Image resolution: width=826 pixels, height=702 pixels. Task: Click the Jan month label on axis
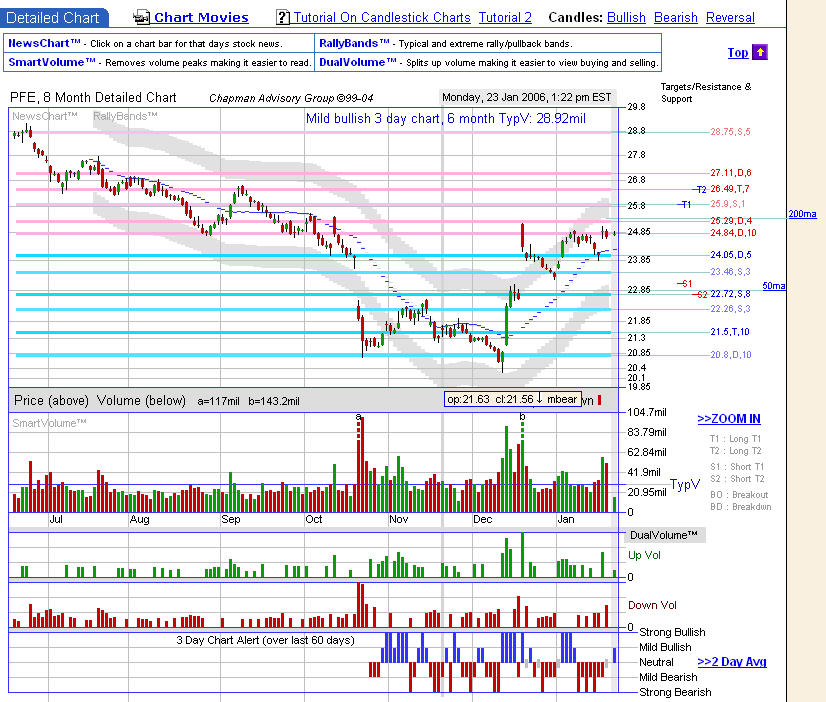(566, 519)
